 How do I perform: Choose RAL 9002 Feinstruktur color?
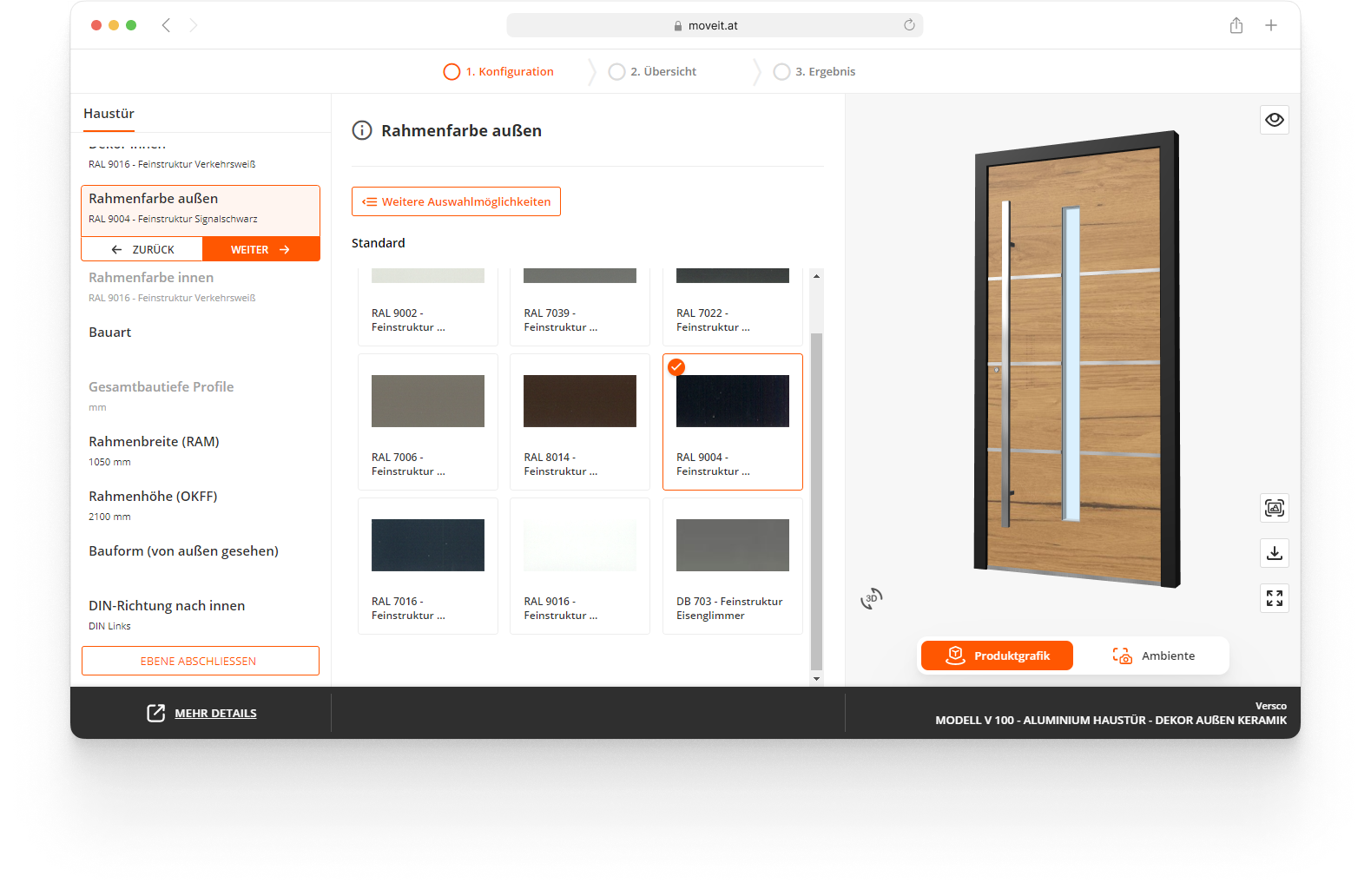click(428, 306)
